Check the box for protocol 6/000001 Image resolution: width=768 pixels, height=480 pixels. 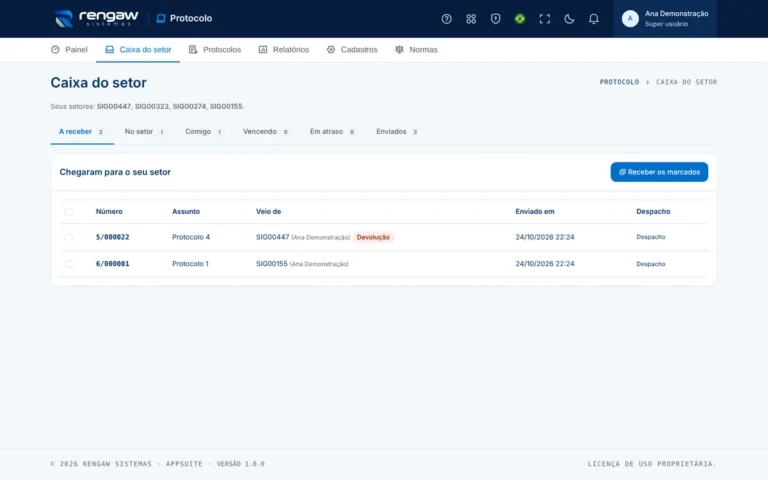[x=69, y=264]
